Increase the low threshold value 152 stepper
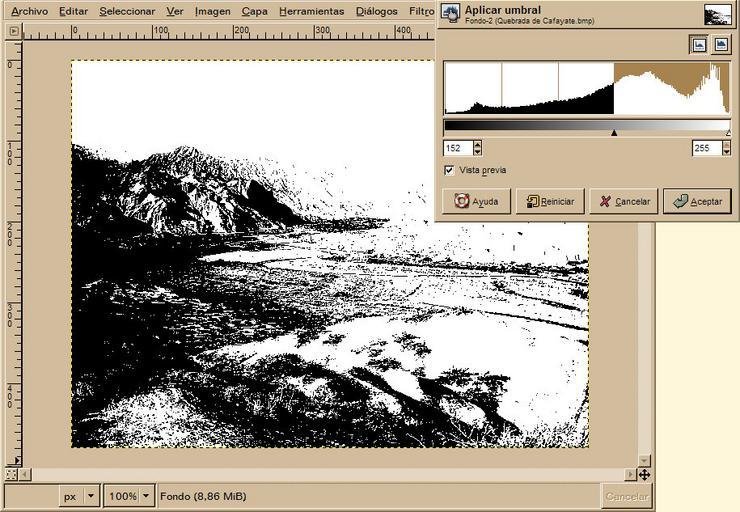 [477, 144]
